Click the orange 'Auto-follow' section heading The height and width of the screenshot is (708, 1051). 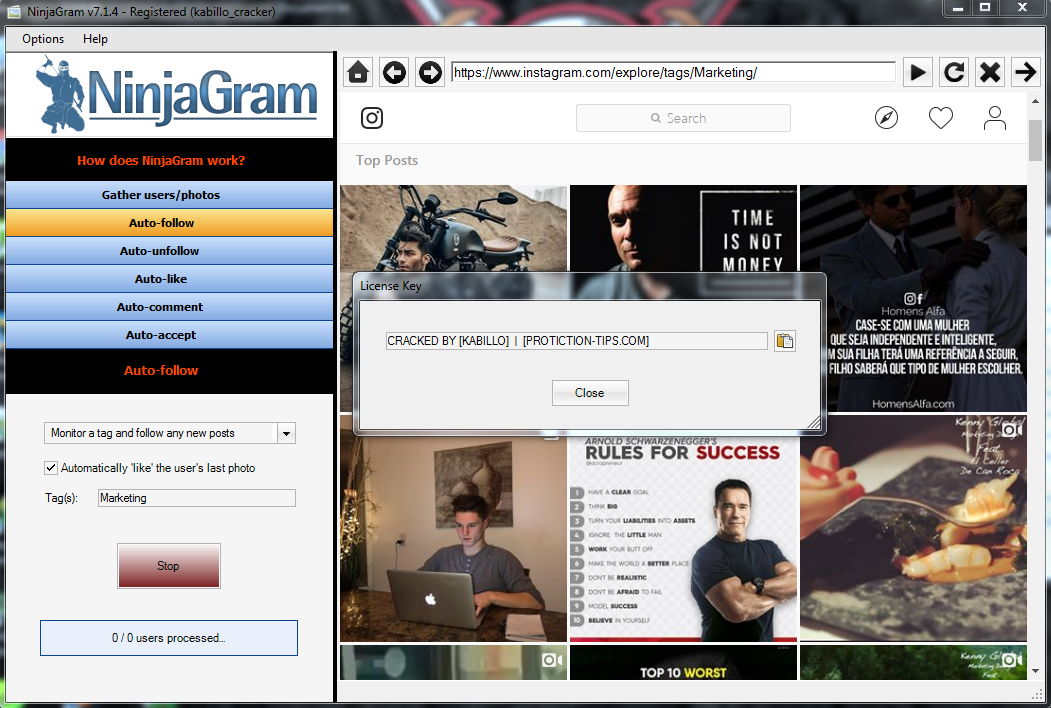[161, 370]
